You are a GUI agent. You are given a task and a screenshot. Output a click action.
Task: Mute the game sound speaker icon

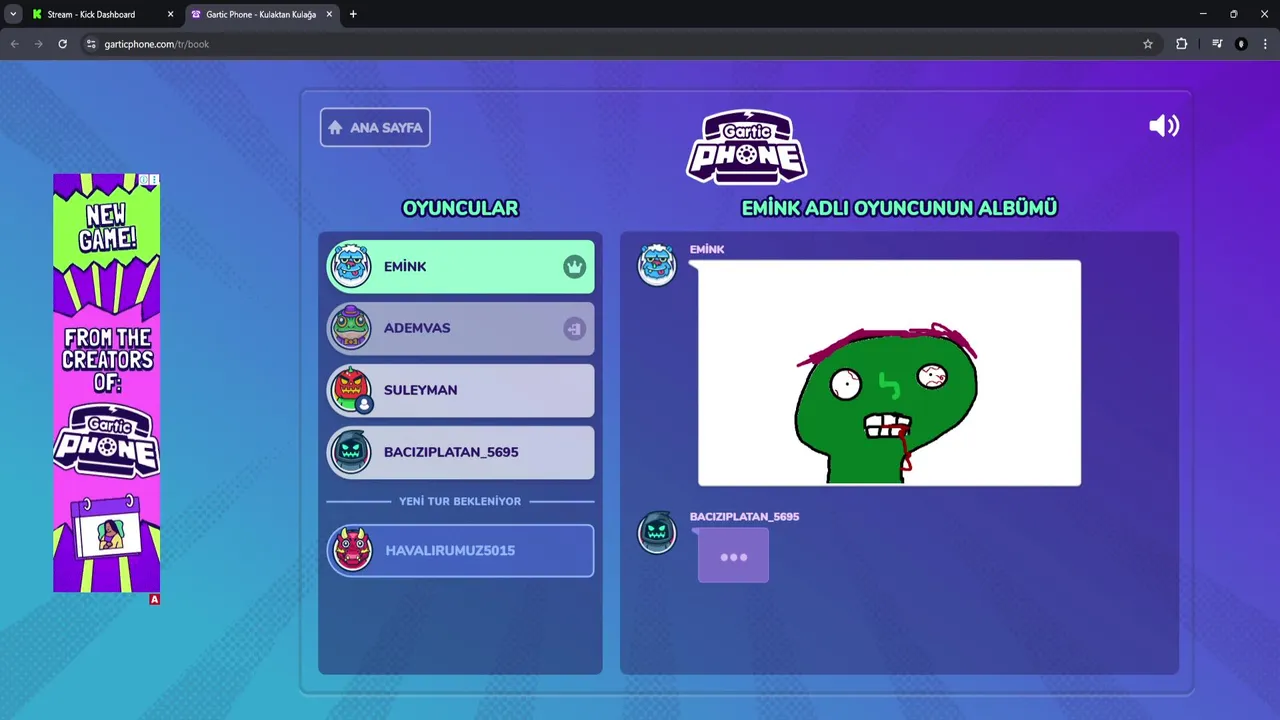coord(1164,126)
